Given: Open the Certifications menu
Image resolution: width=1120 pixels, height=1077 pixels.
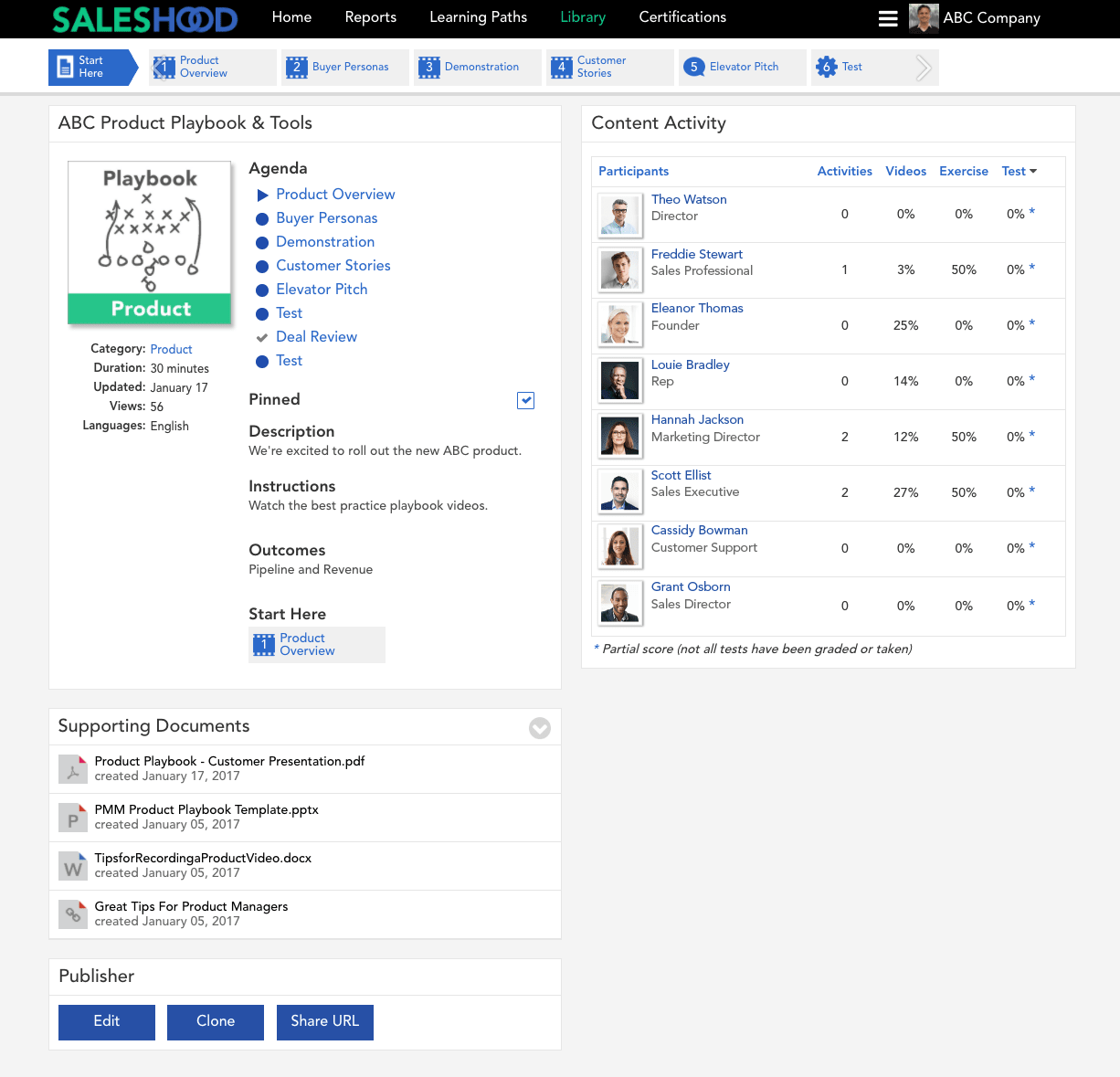Looking at the screenshot, I should pos(682,17).
